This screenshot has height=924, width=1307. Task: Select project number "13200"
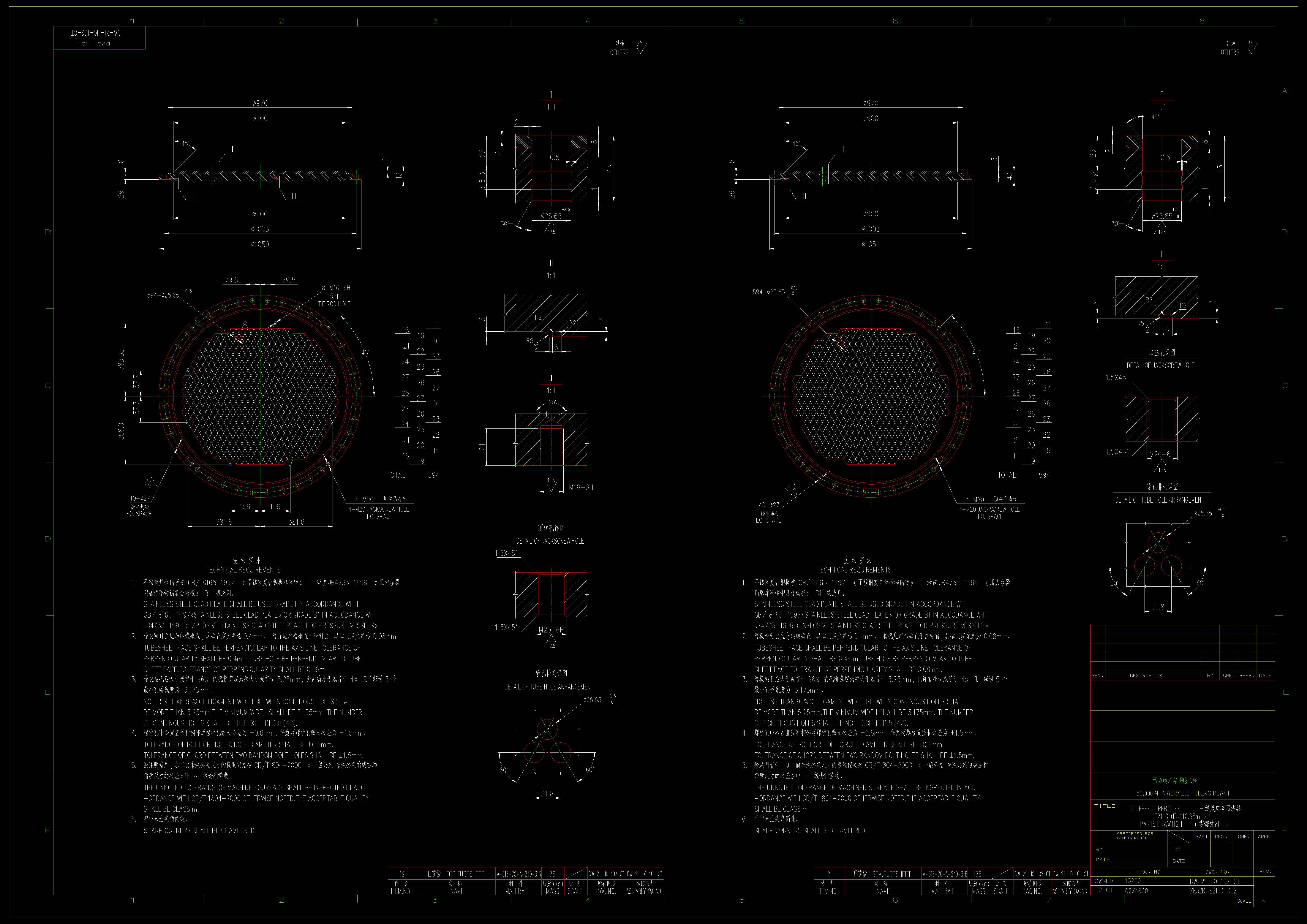(1133, 881)
